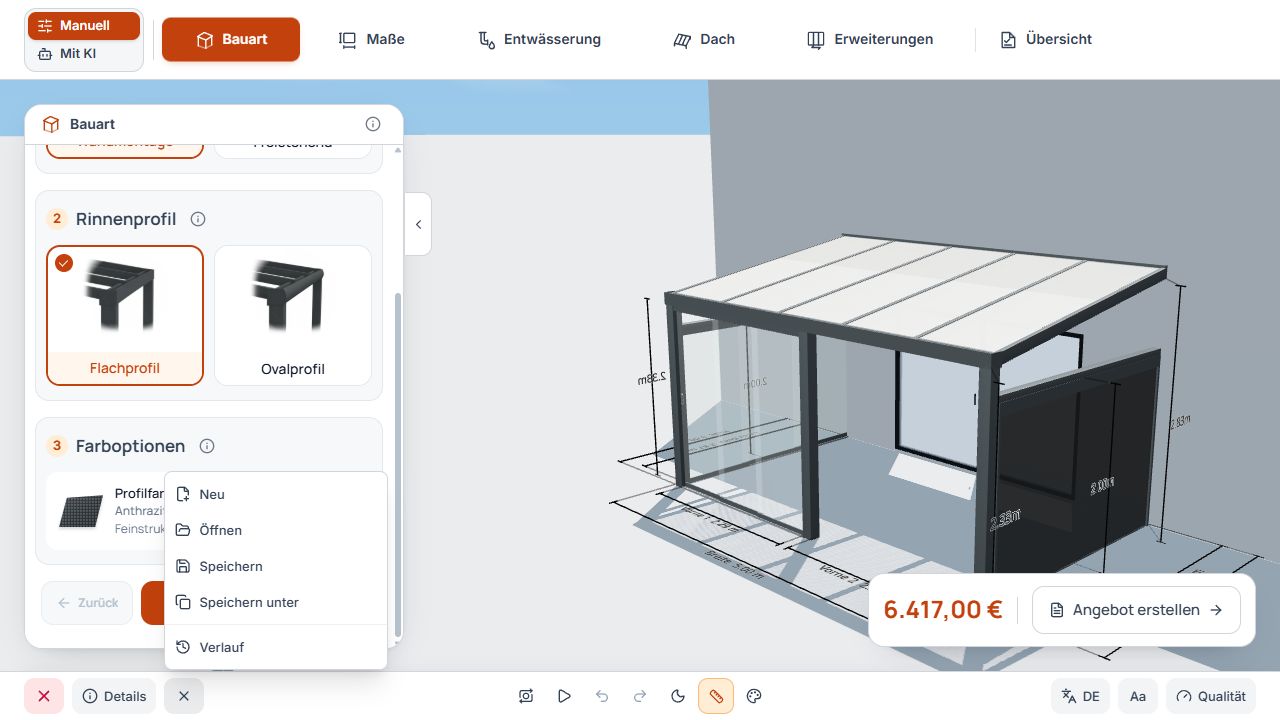
Task: Collapse the side panel with chevron
Action: tap(418, 224)
